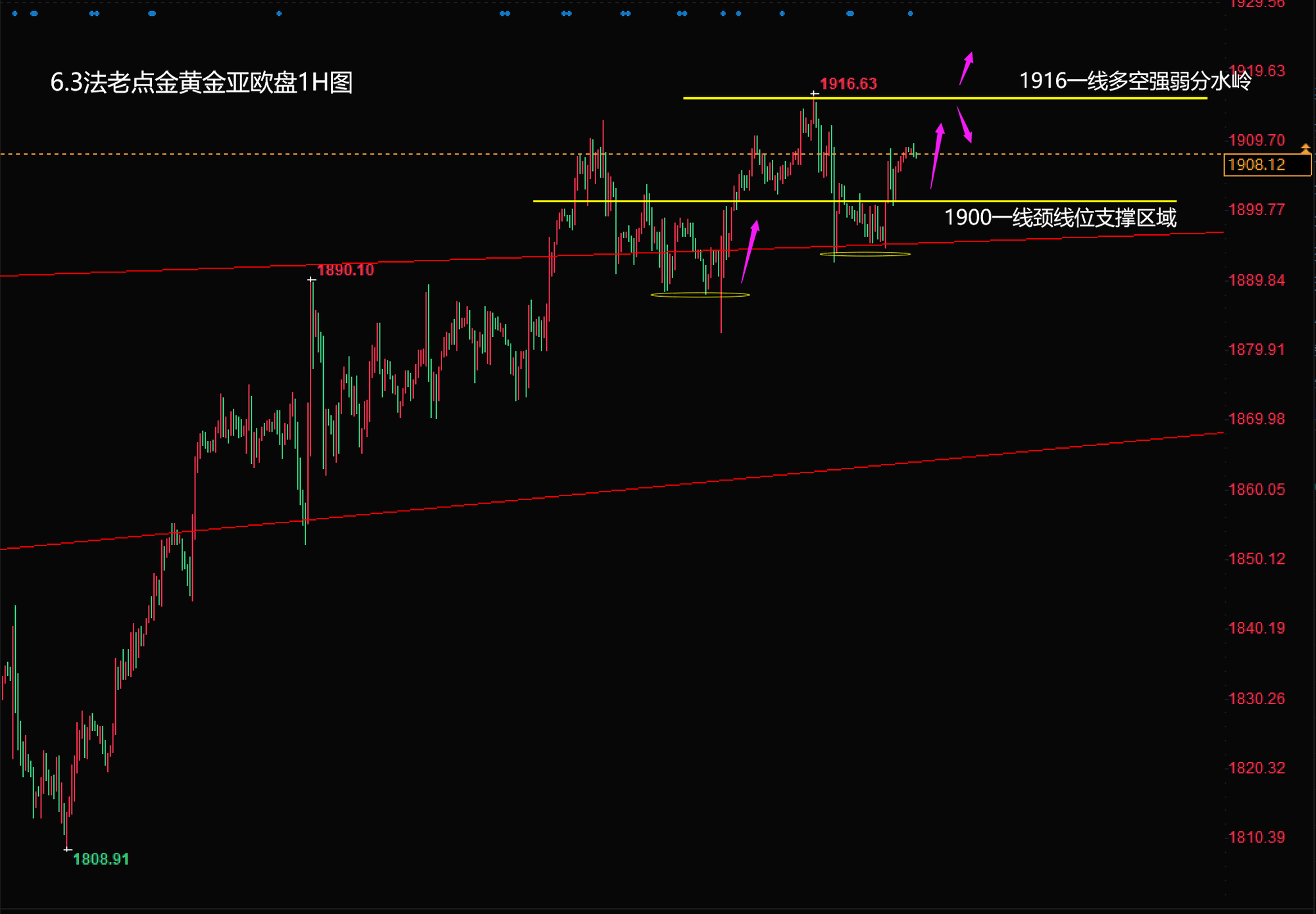
Task: Click the 1900 neckline support annotation text
Action: tap(1059, 218)
